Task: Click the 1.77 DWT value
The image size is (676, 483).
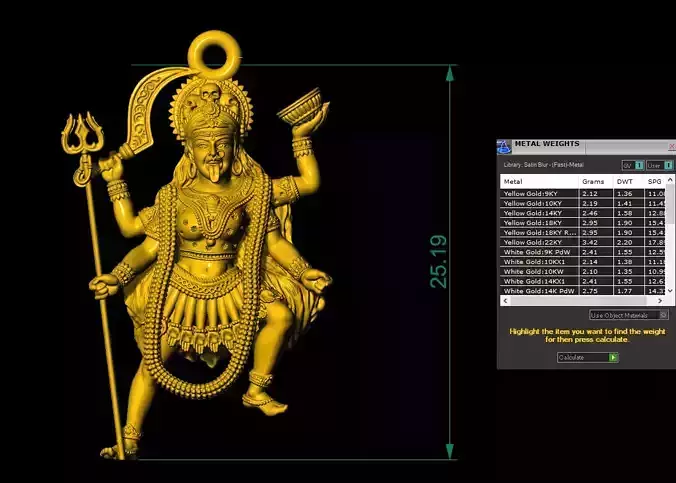Action: pyautogui.click(x=625, y=291)
